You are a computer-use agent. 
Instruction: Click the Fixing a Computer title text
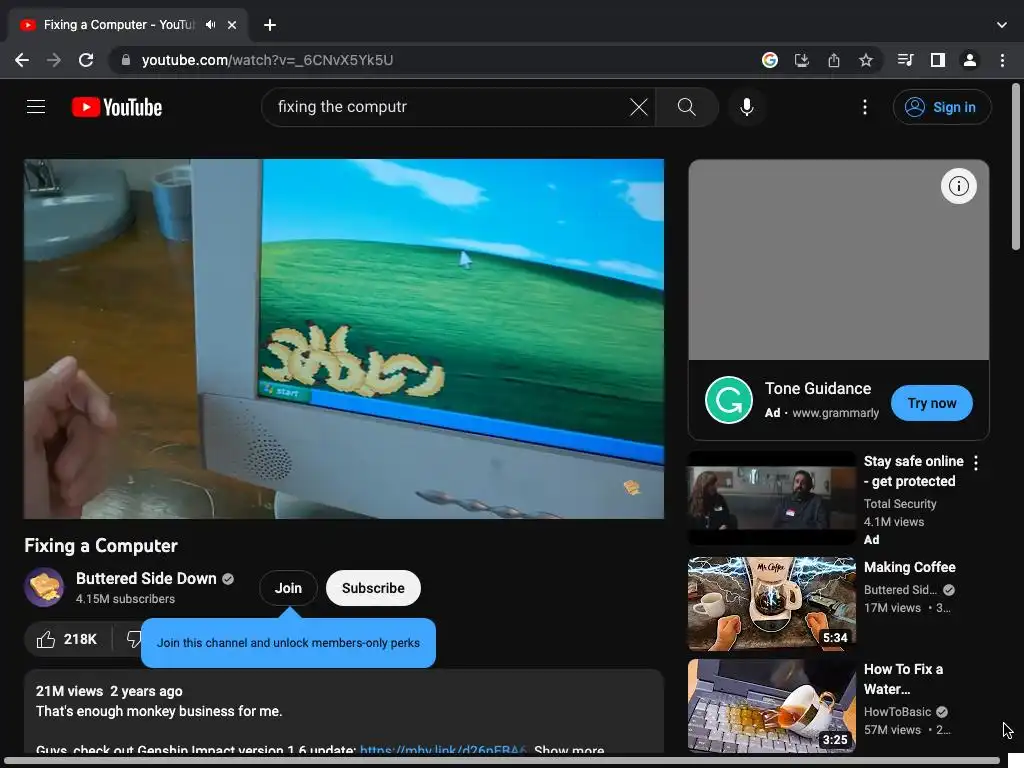click(101, 546)
